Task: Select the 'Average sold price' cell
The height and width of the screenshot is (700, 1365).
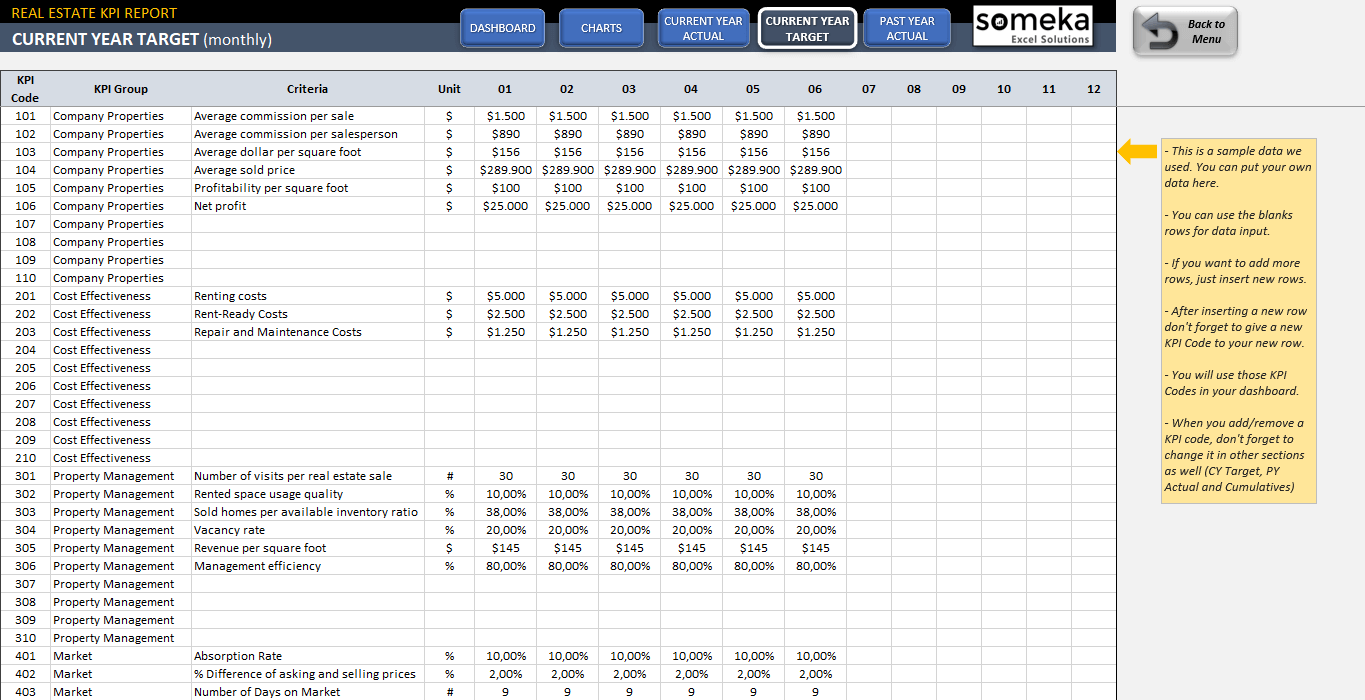Action: pyautogui.click(x=307, y=170)
